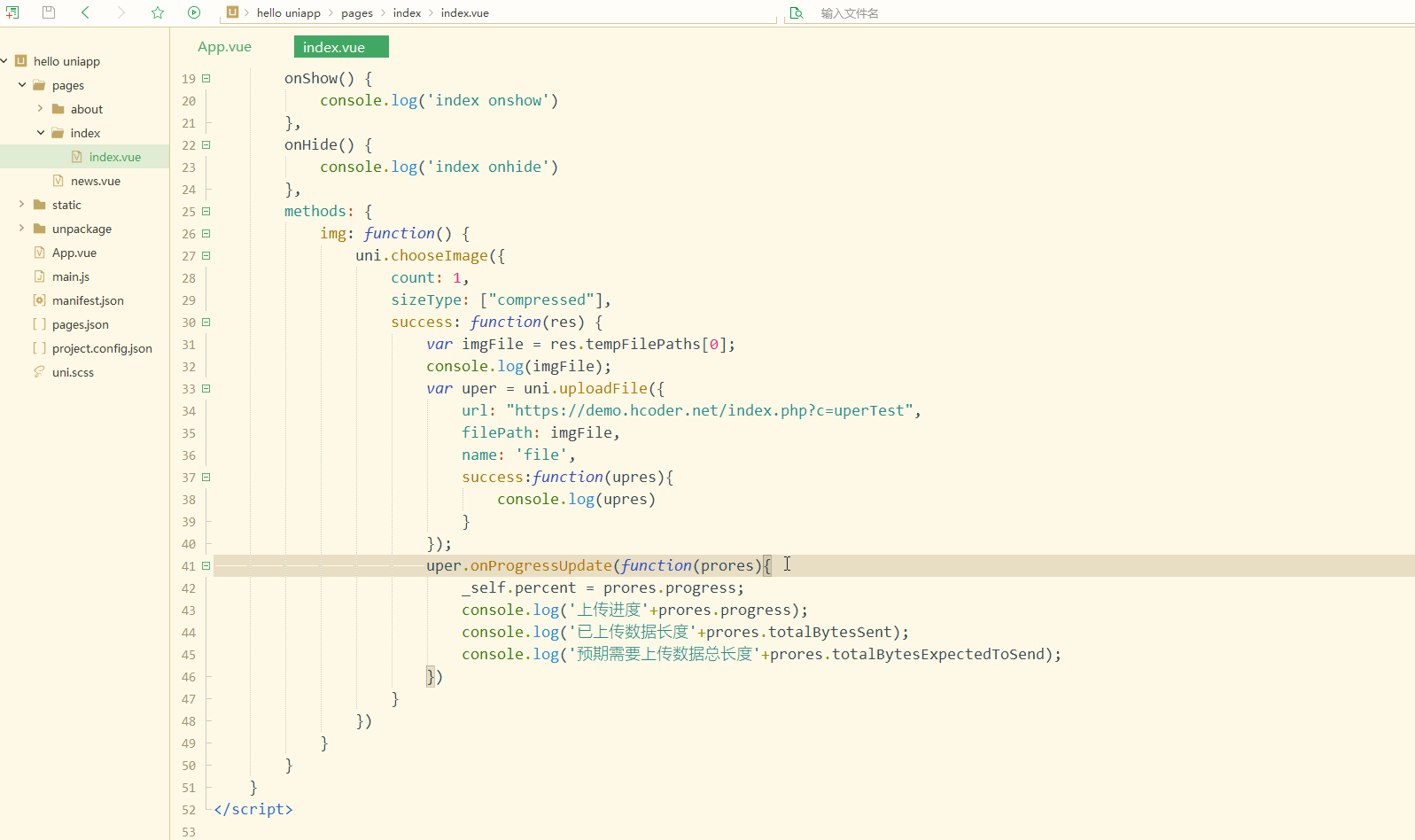Click the closing </script> tag
The height and width of the screenshot is (840, 1415).
(253, 809)
